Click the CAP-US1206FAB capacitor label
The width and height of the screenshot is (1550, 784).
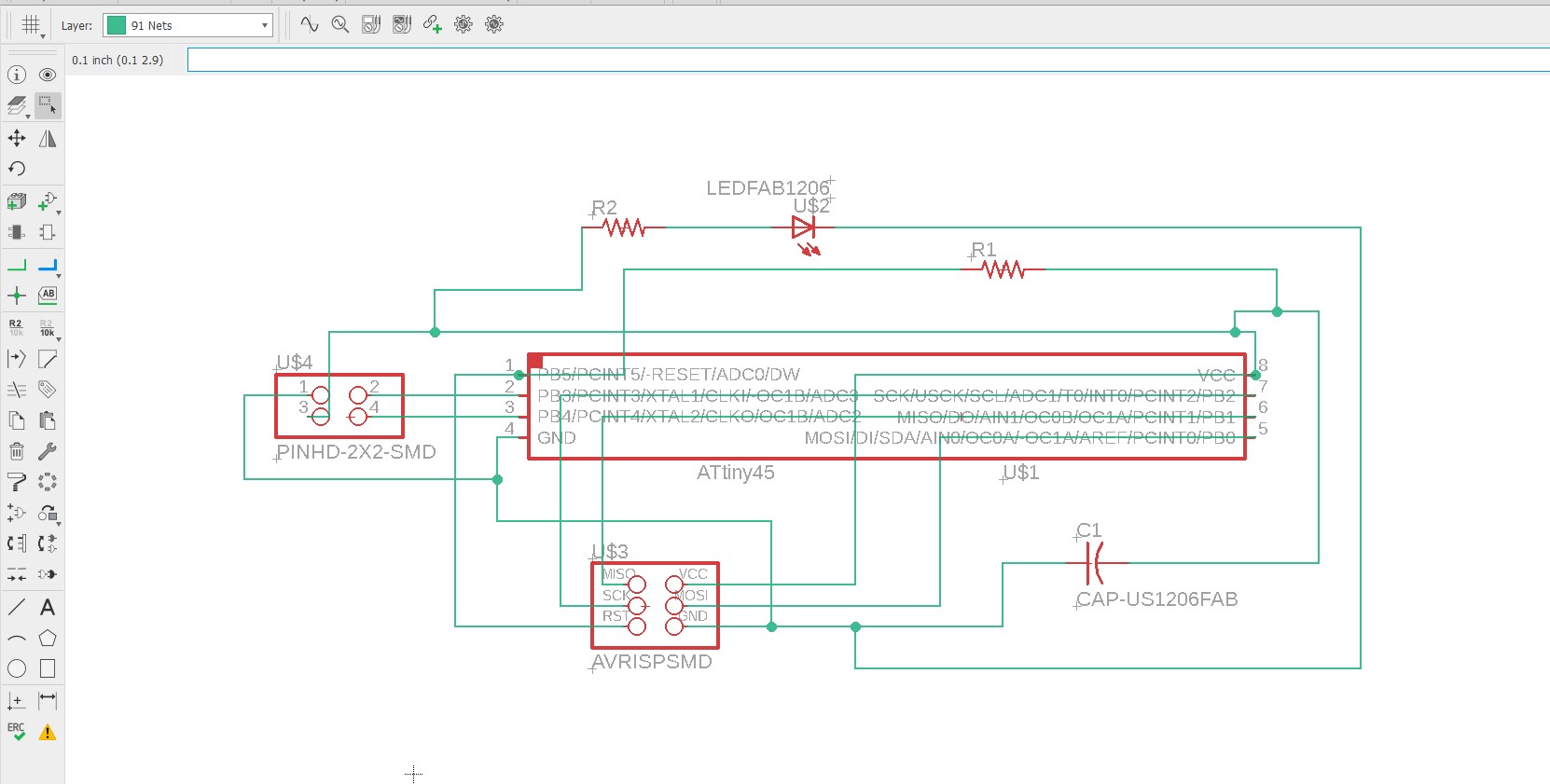pos(1157,599)
